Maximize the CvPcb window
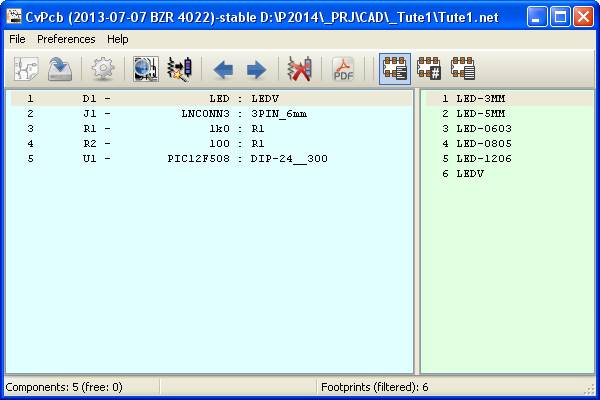Viewport: 600px width, 400px height. 560,17
